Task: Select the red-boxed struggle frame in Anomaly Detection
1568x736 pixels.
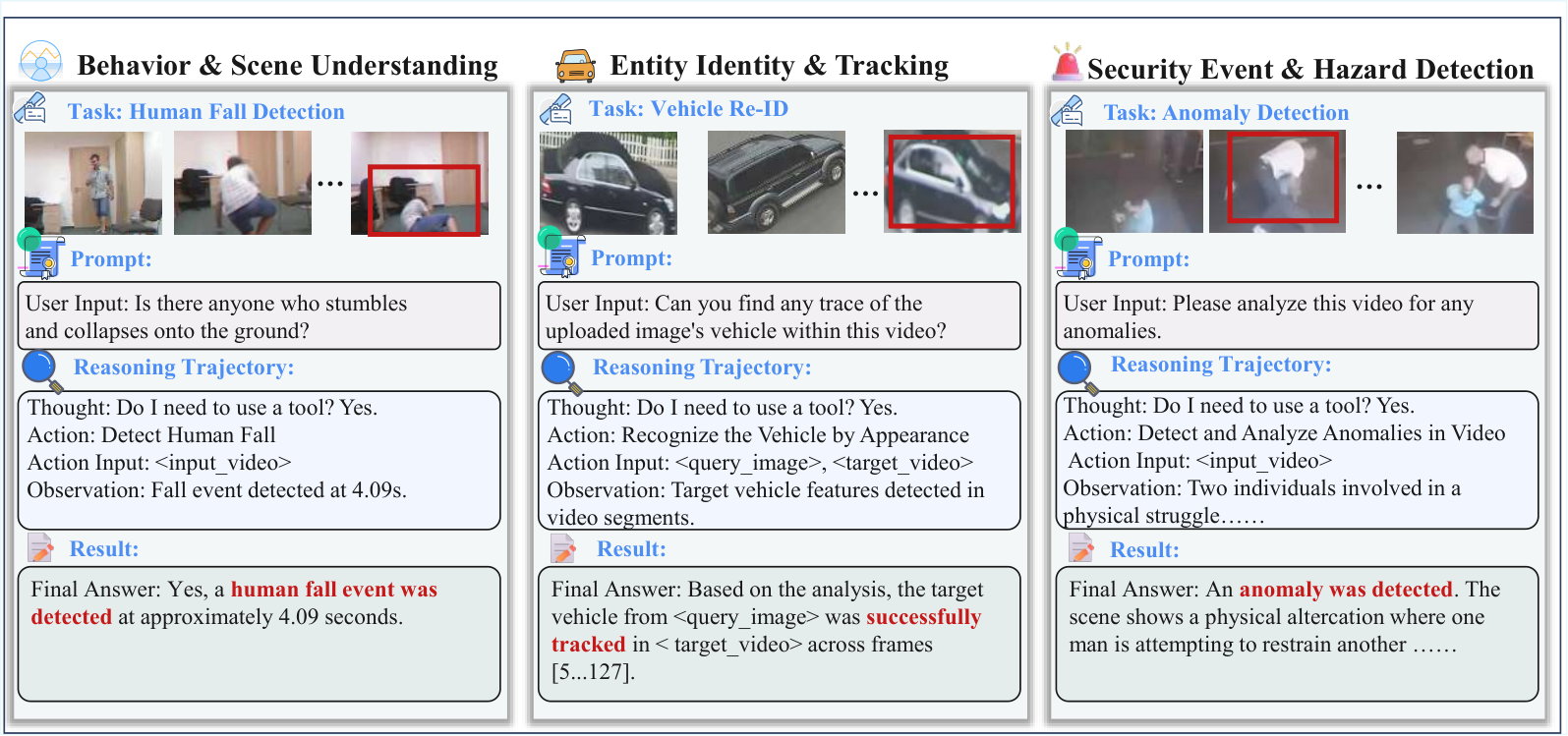Action: 1277,182
